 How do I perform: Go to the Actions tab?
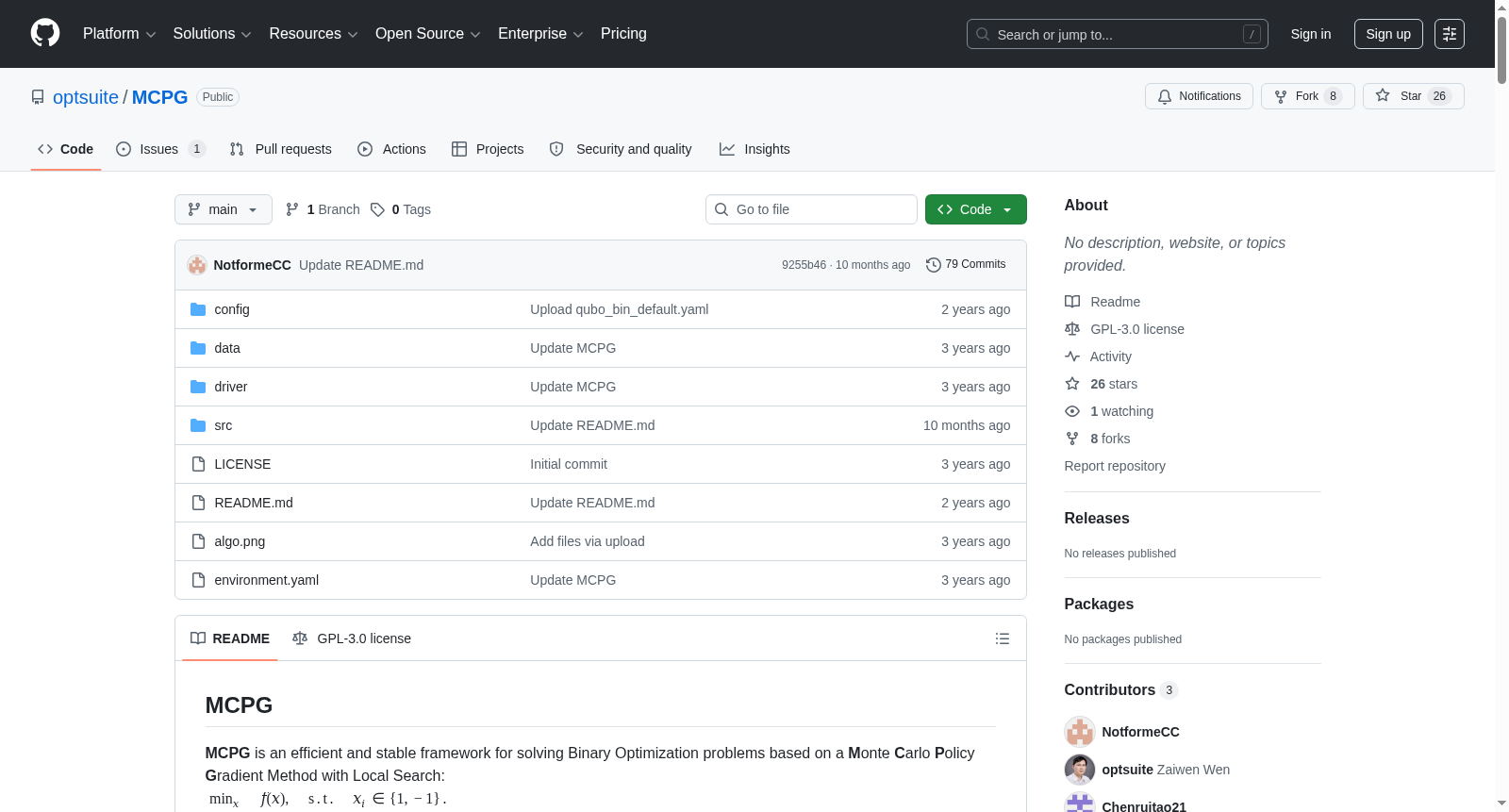tap(391, 149)
